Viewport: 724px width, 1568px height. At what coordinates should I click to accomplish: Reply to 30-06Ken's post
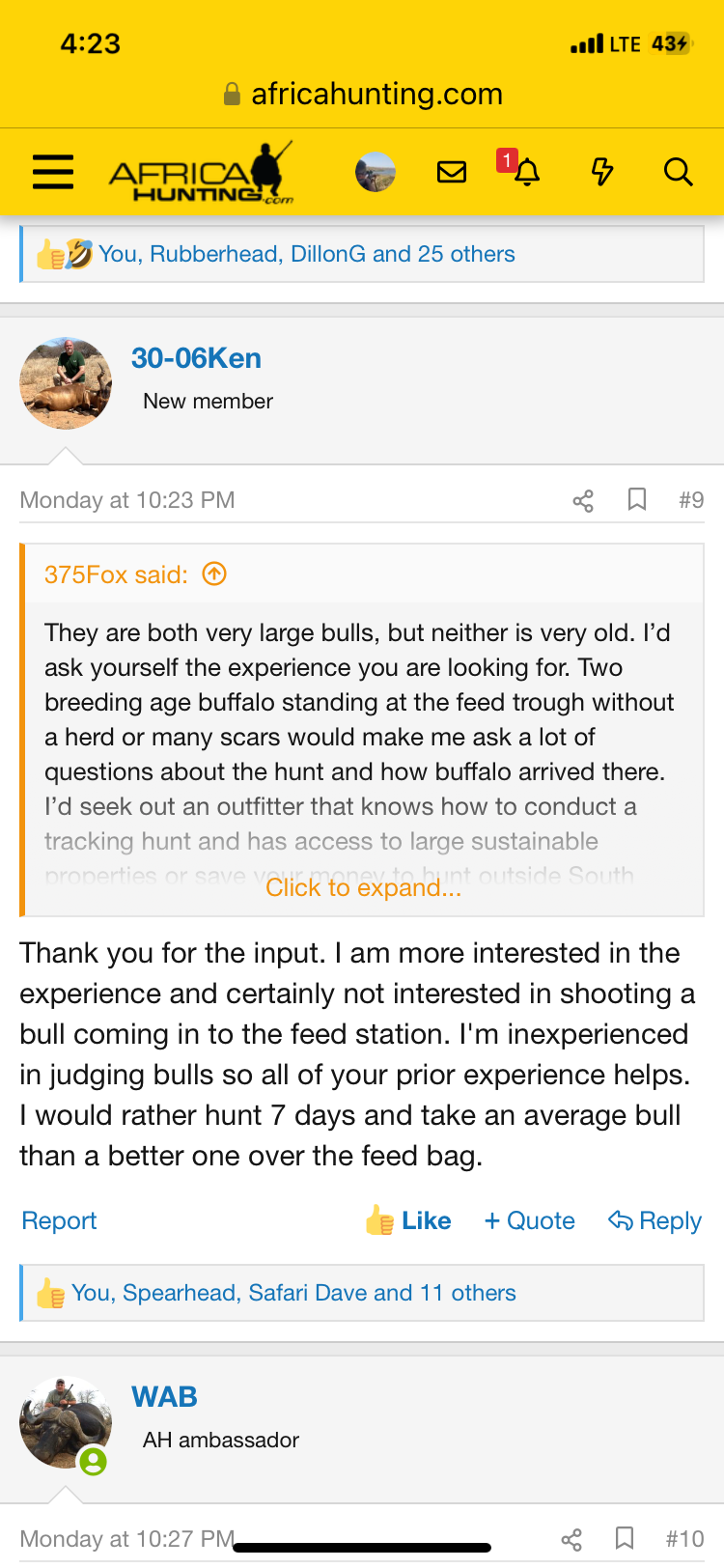coord(654,1220)
